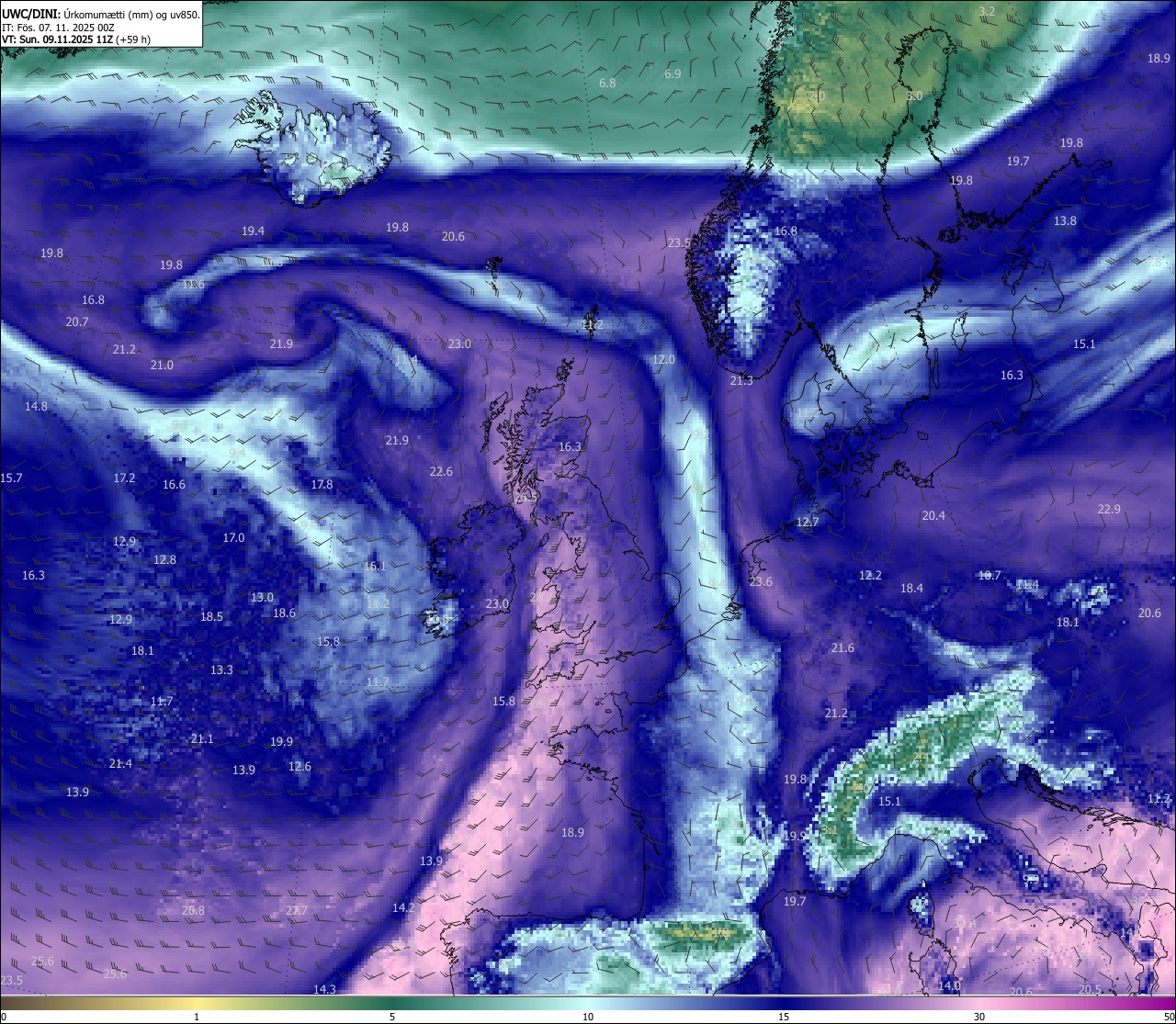Pick the 17.0 value label

click(233, 537)
